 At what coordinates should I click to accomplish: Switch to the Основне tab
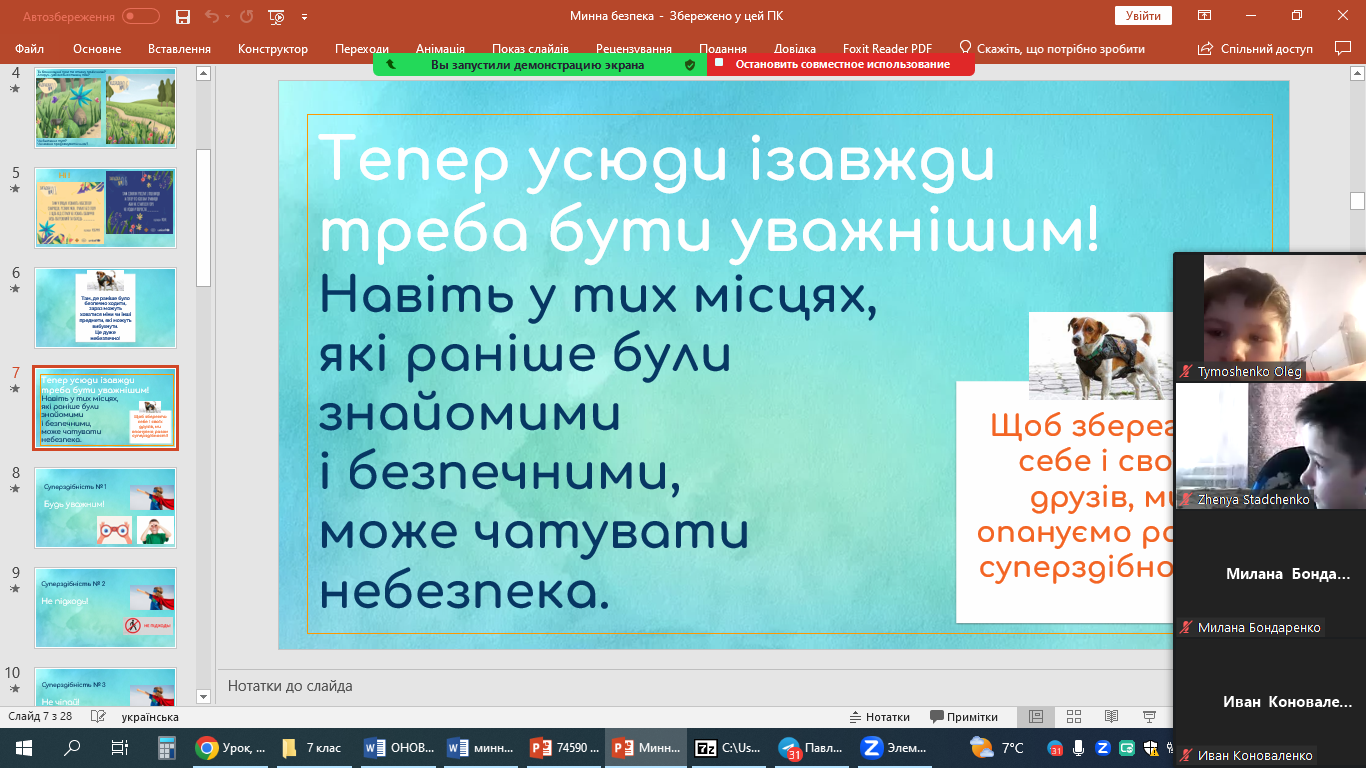[97, 48]
